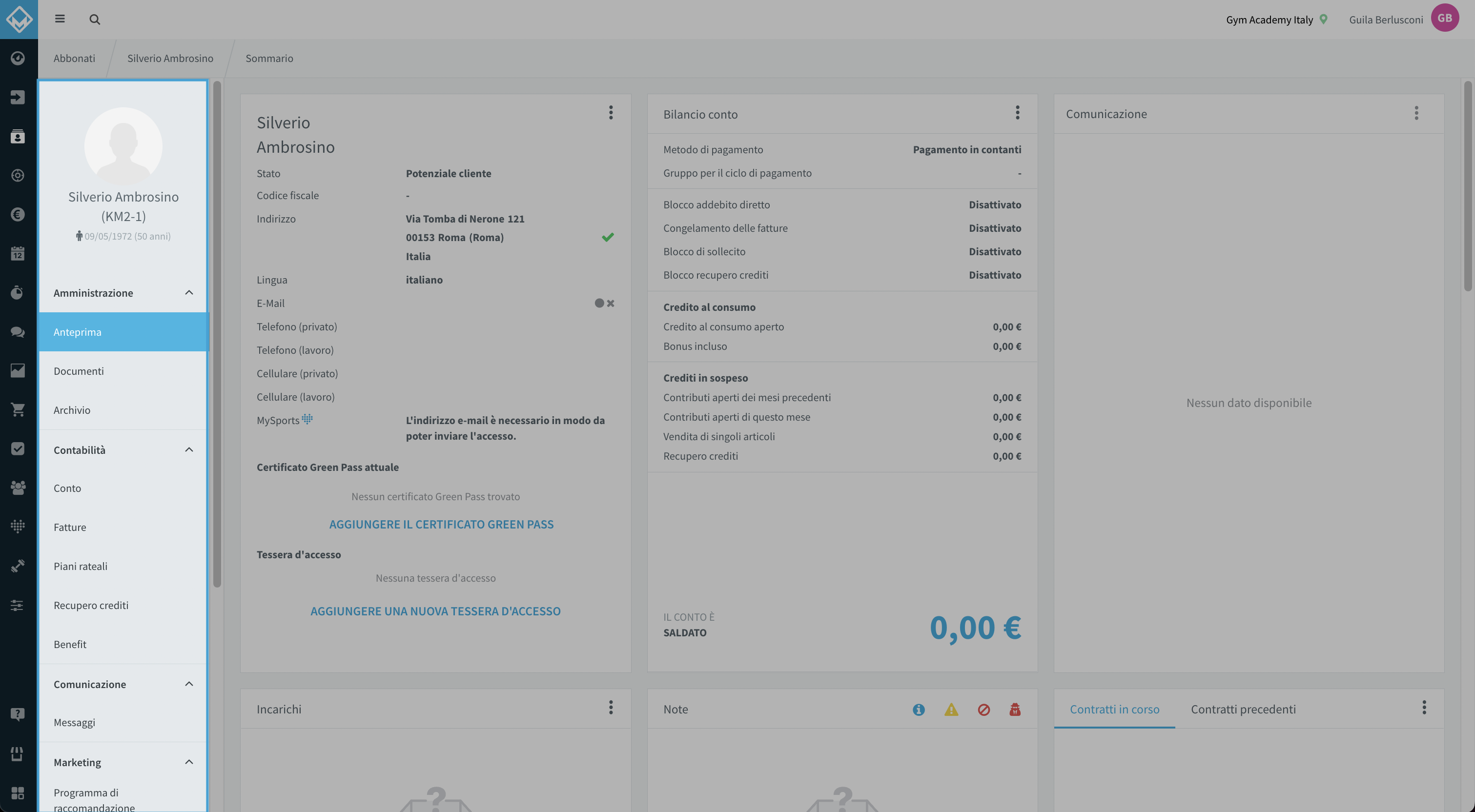The width and height of the screenshot is (1475, 812).
Task: Open Archivio in the sidebar
Action: click(123, 409)
